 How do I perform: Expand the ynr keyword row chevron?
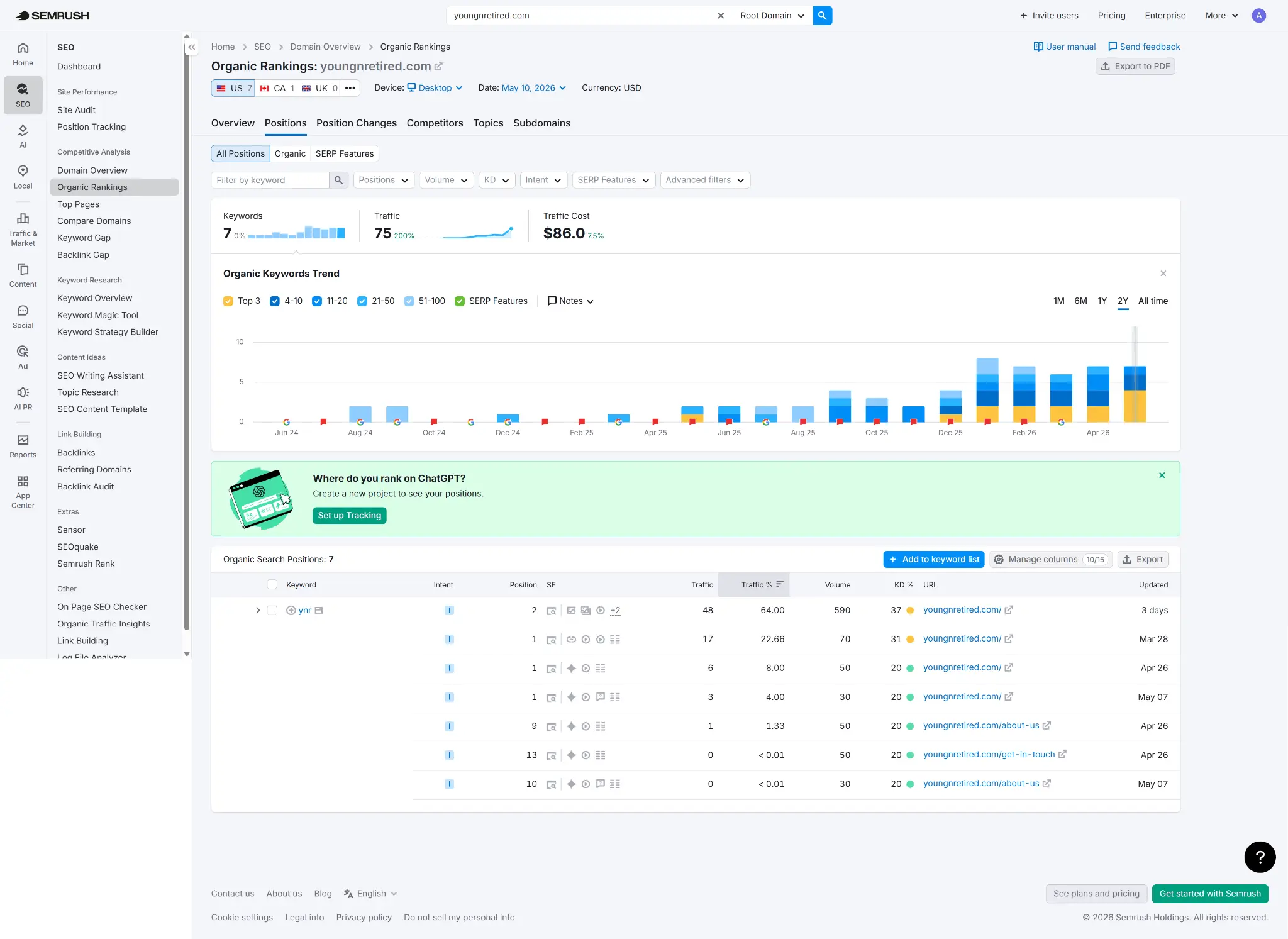(258, 610)
